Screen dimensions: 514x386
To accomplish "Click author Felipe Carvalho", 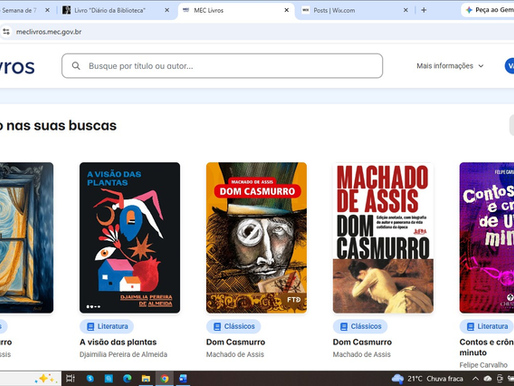I will (483, 365).
